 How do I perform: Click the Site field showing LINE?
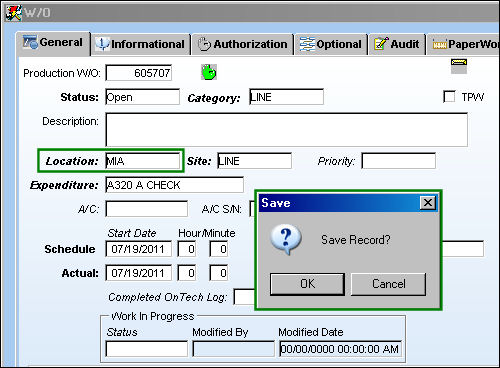[x=254, y=161]
